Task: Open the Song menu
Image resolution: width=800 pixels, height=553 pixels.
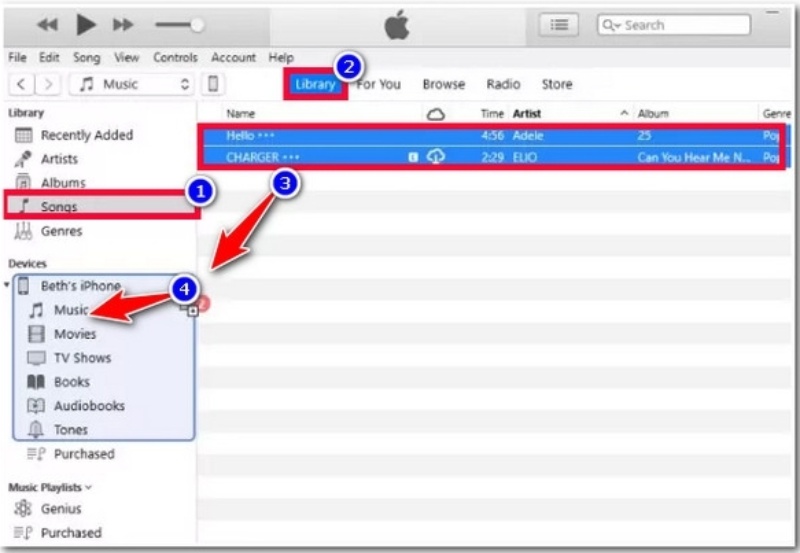Action: [87, 58]
